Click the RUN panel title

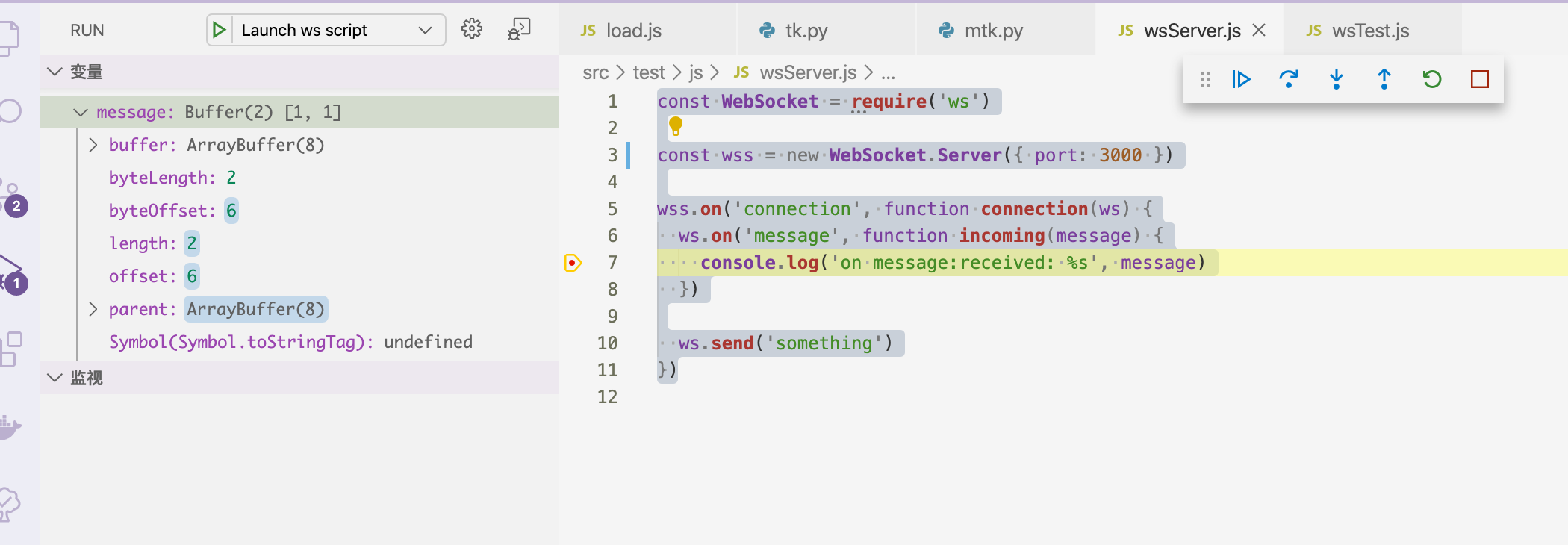coord(87,30)
